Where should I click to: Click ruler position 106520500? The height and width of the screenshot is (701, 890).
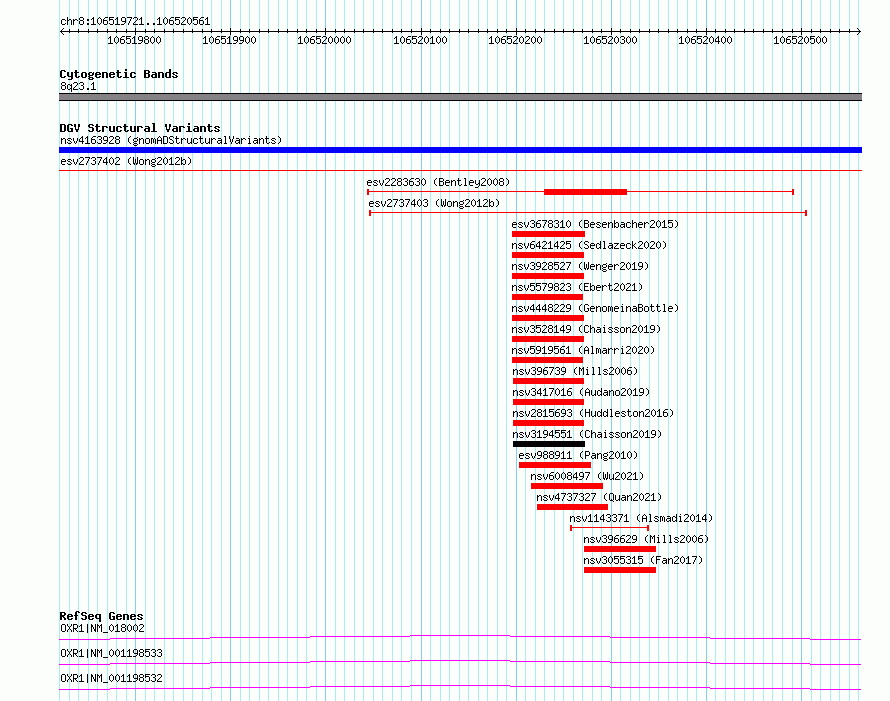(800, 40)
